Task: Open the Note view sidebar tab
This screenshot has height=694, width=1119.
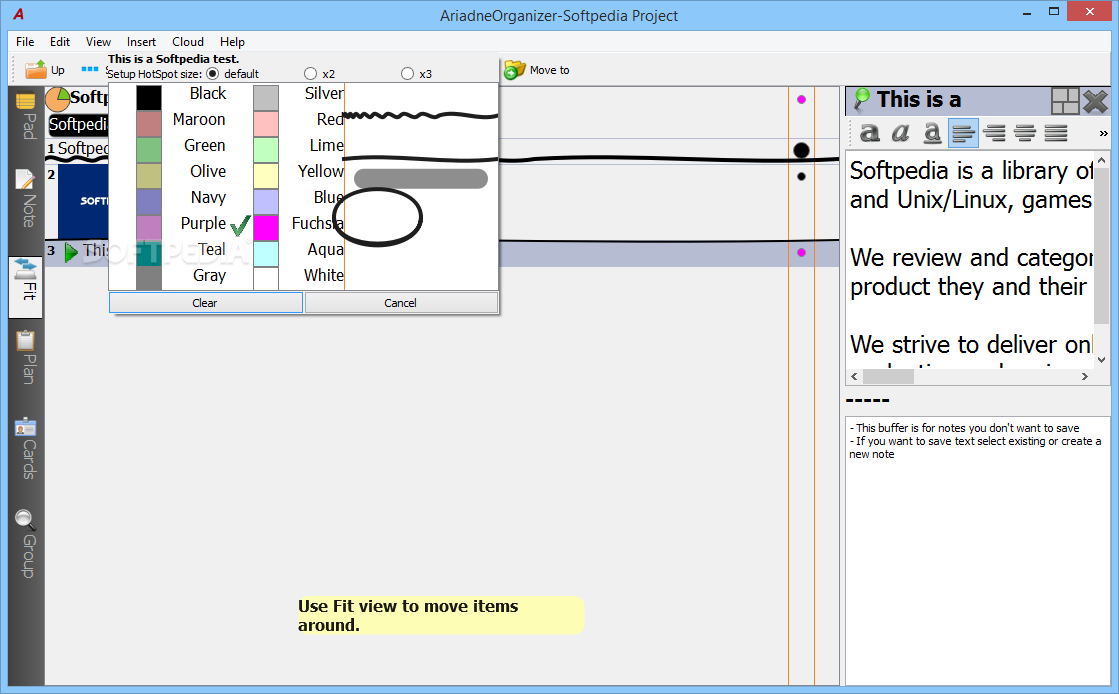Action: [x=26, y=198]
